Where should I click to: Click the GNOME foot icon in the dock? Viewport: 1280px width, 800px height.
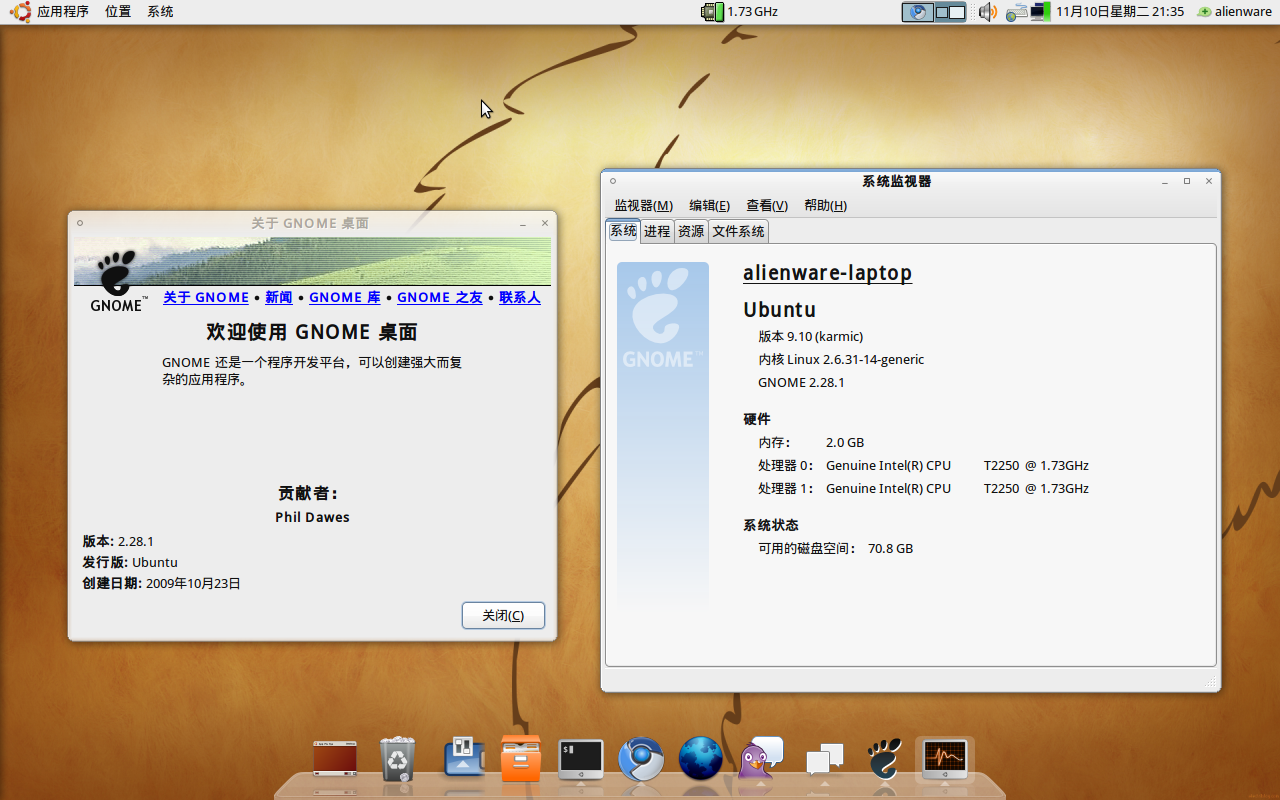tap(884, 759)
